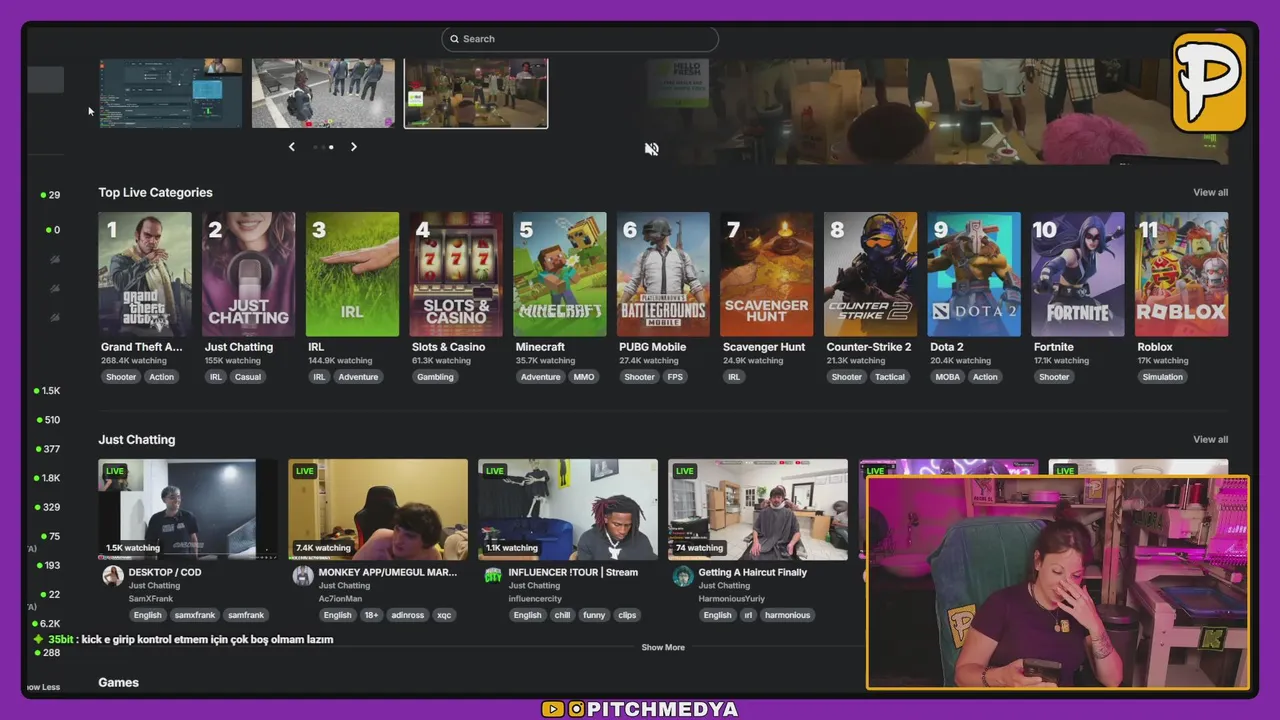Viewport: 1280px width, 720px height.
Task: Open DESKTOP / COD stream thumbnail
Action: pyautogui.click(x=188, y=510)
